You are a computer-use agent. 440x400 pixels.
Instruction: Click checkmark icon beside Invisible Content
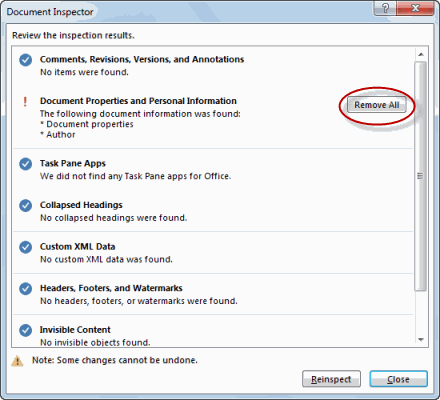(x=26, y=330)
